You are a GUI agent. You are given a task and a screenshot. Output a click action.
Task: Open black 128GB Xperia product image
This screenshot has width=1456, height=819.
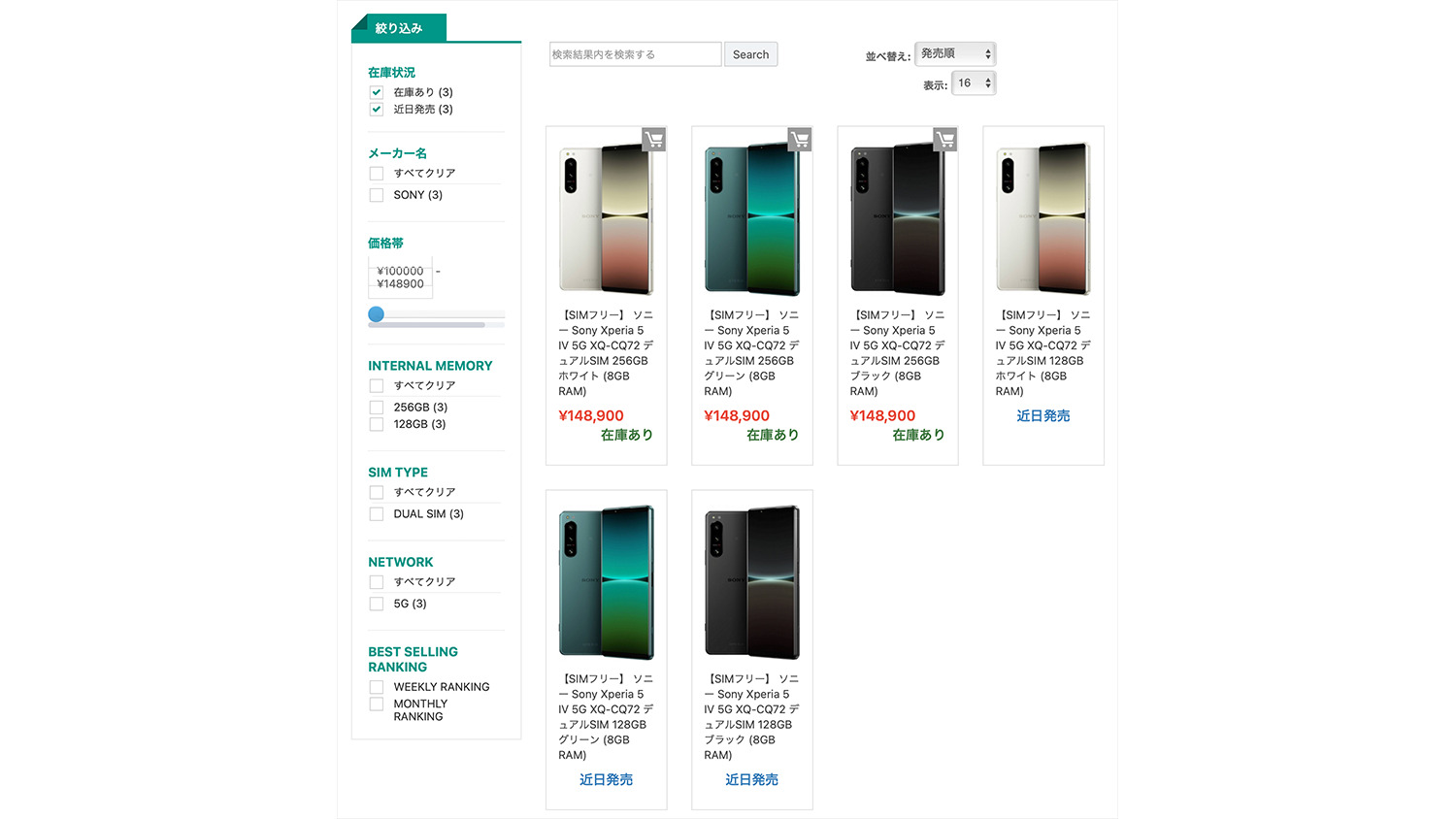point(752,582)
